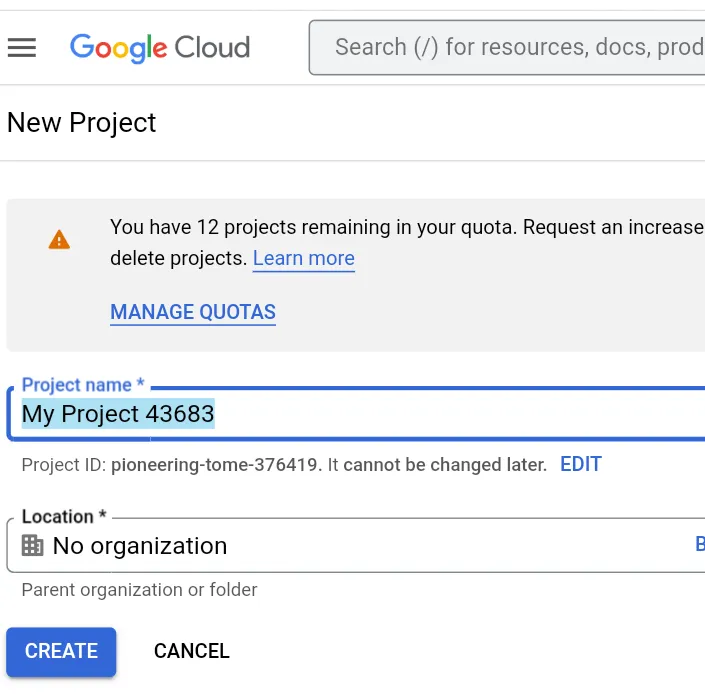
Task: Click EDIT next to the Project ID
Action: click(580, 464)
